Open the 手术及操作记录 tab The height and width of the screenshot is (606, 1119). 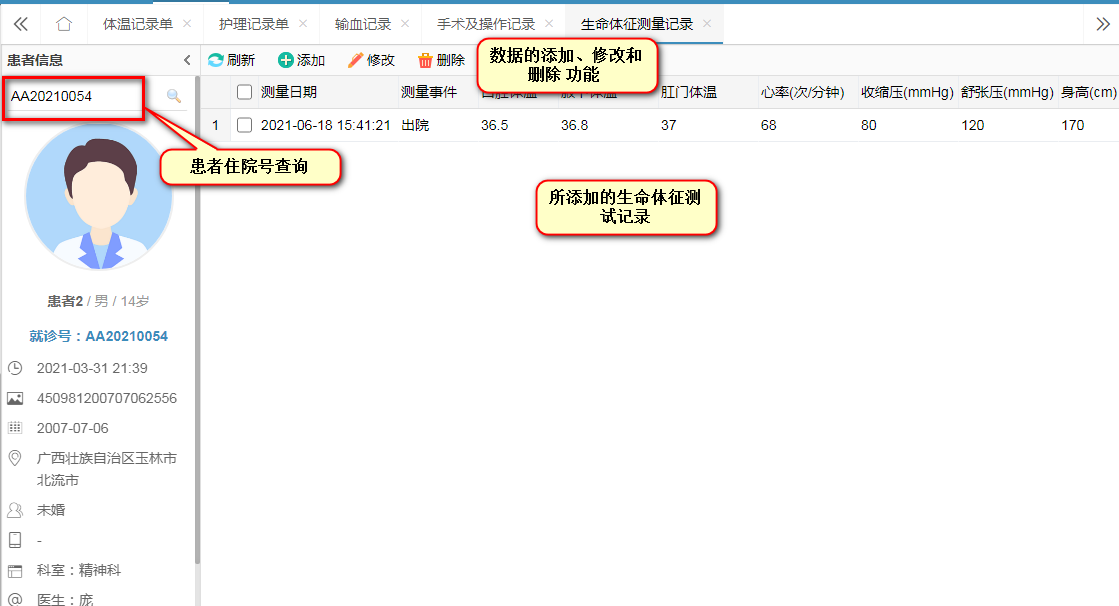(x=486, y=24)
